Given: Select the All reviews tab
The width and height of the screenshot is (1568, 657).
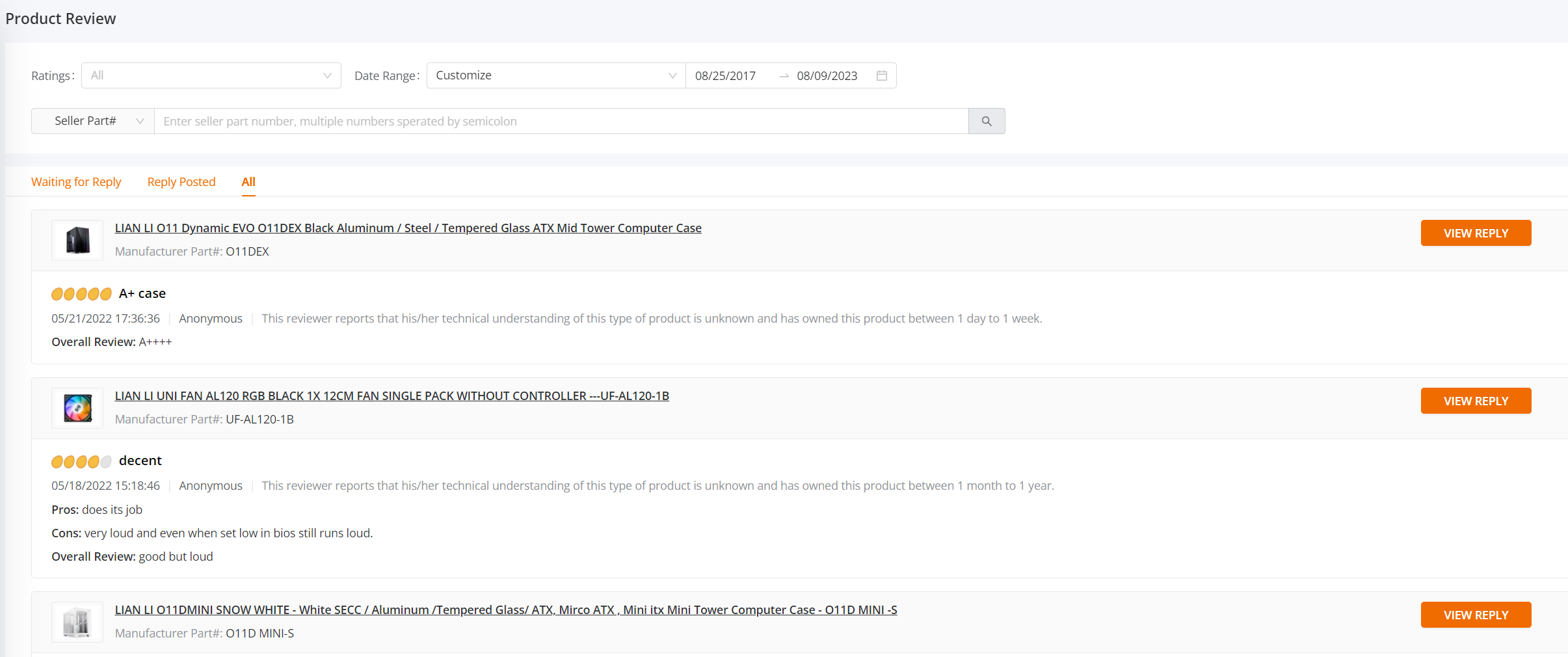Looking at the screenshot, I should [248, 181].
